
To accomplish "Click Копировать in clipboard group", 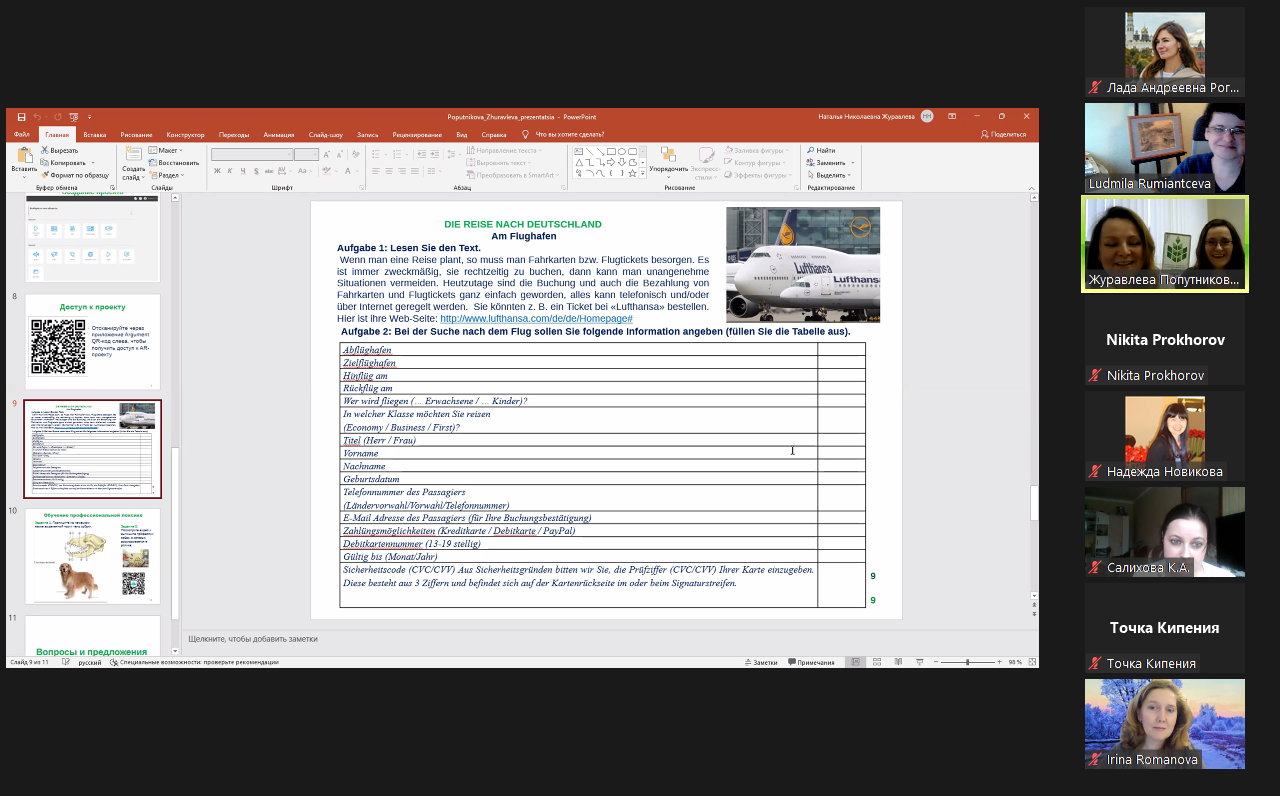I will tap(62, 162).
